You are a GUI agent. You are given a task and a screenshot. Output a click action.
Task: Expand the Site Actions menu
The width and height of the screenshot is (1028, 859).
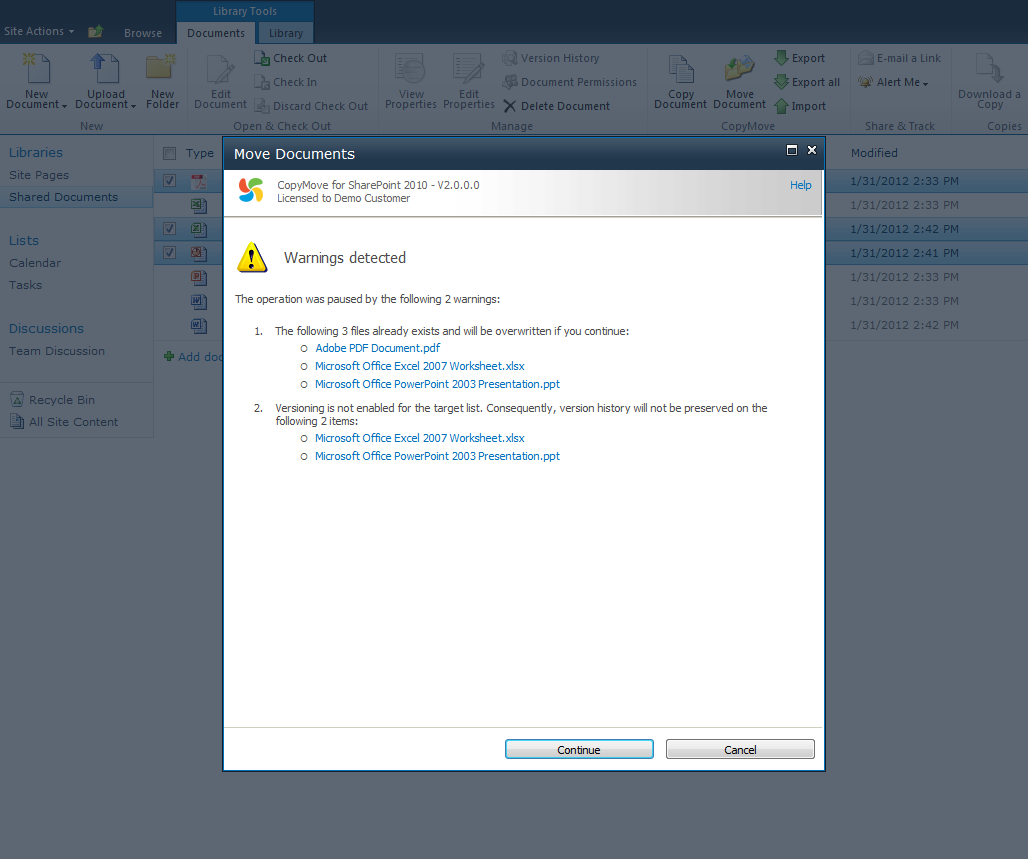tap(39, 31)
